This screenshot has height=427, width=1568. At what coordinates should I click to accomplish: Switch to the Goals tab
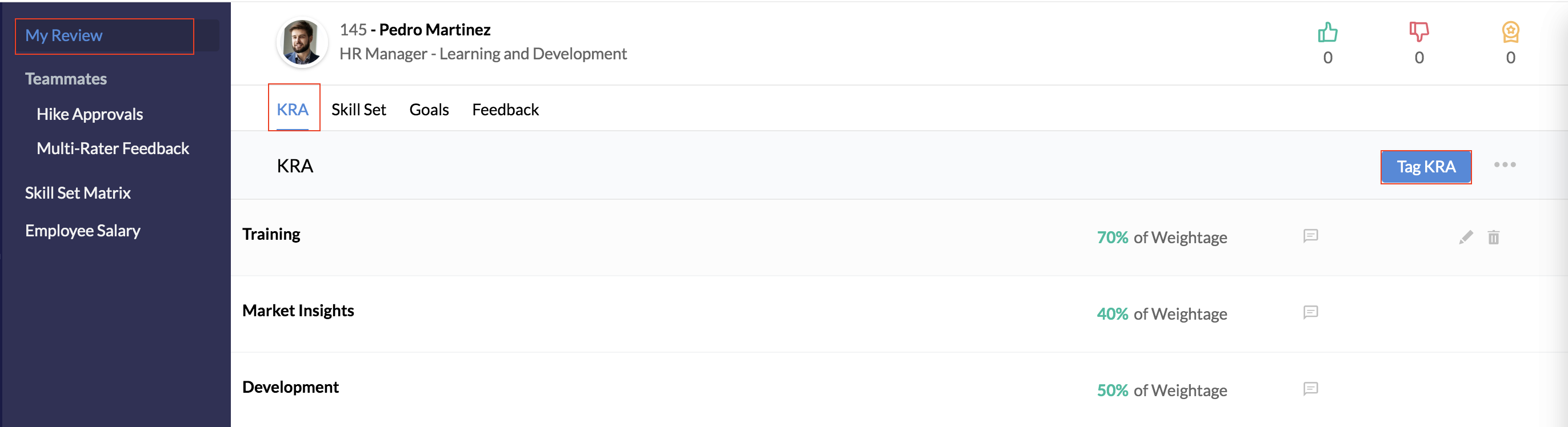[x=429, y=110]
